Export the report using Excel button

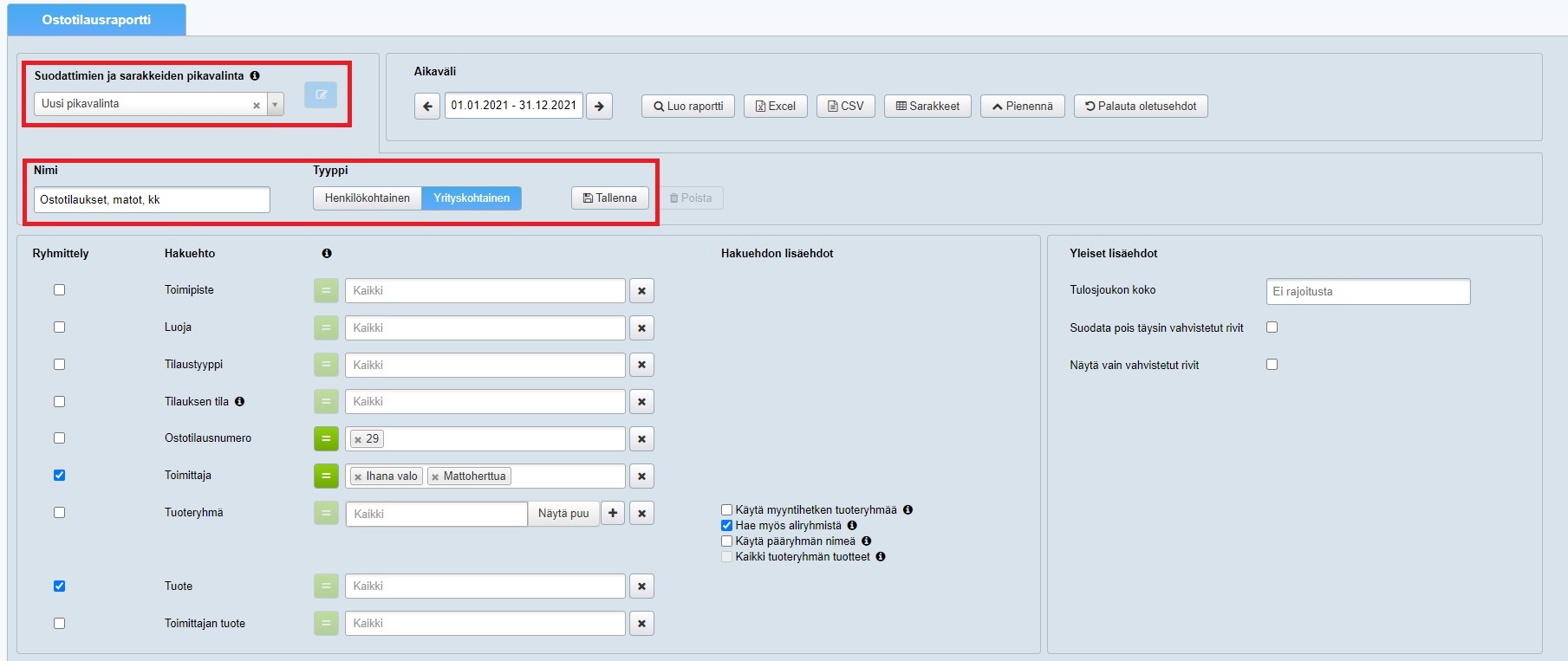click(775, 107)
